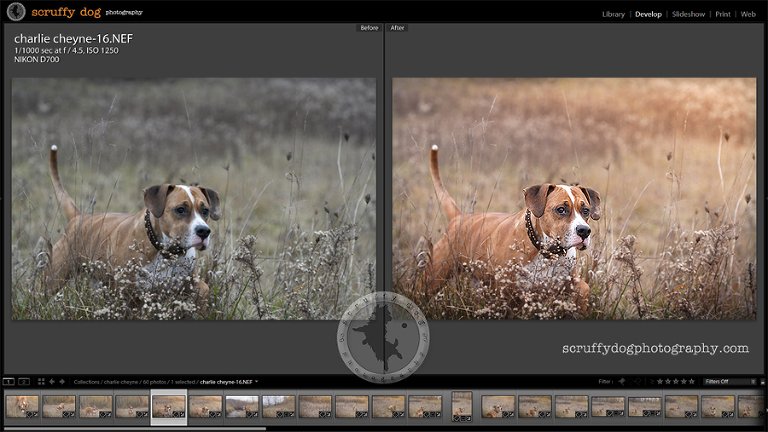Viewport: 768px width, 432px height.
Task: Go to the Web module
Action: pyautogui.click(x=747, y=15)
